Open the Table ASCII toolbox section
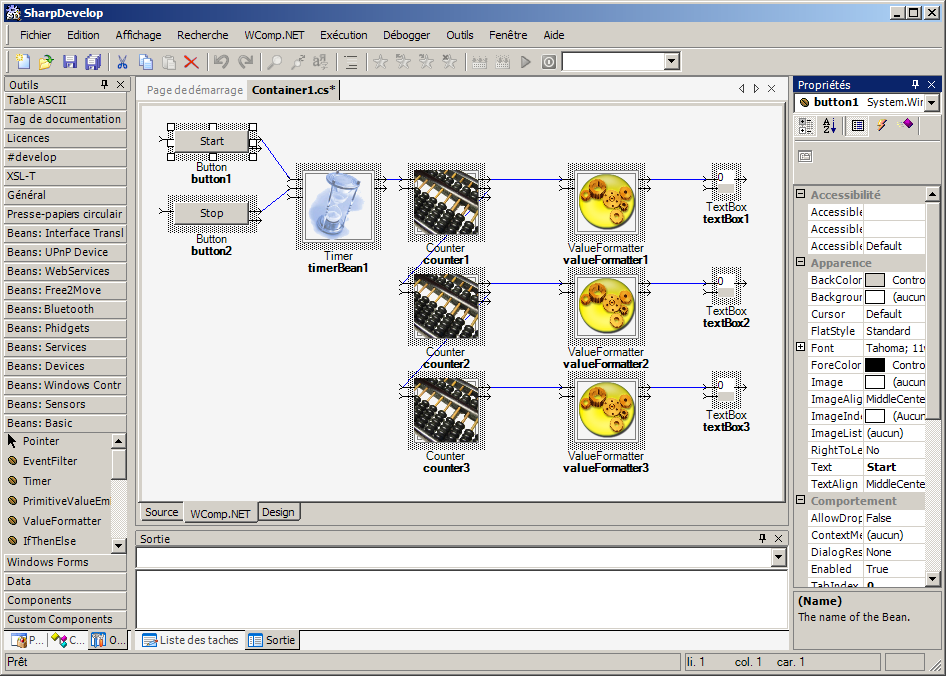The width and height of the screenshot is (946, 676). point(66,100)
